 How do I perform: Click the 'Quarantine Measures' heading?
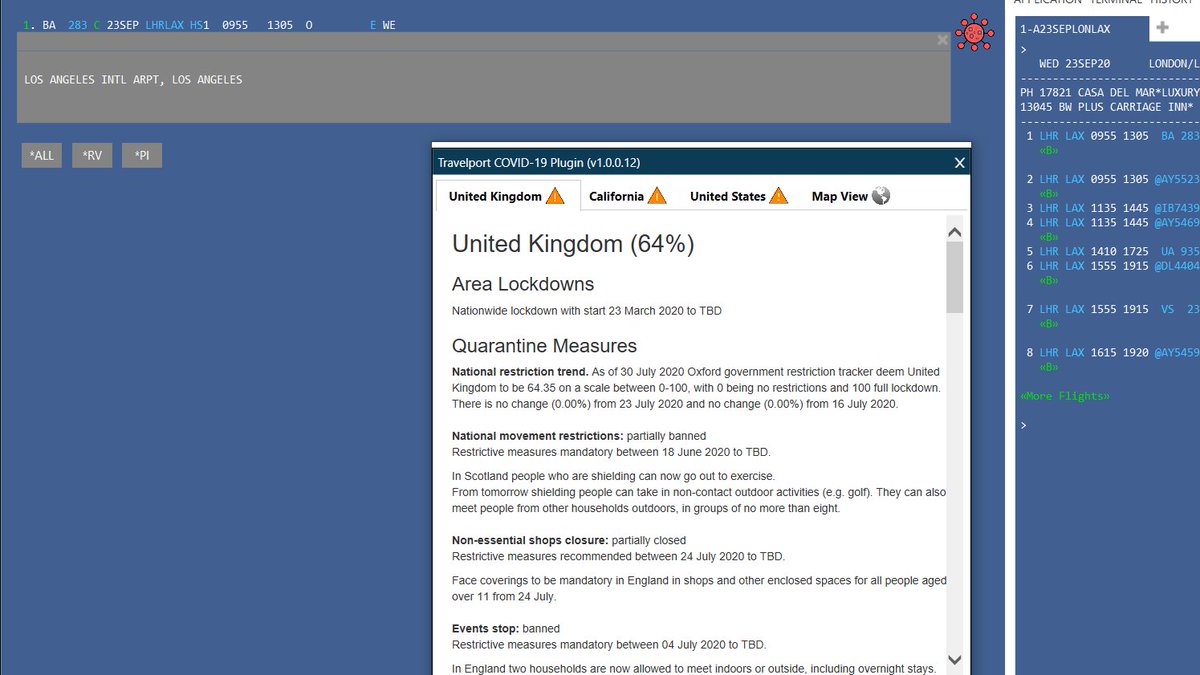pyautogui.click(x=544, y=346)
